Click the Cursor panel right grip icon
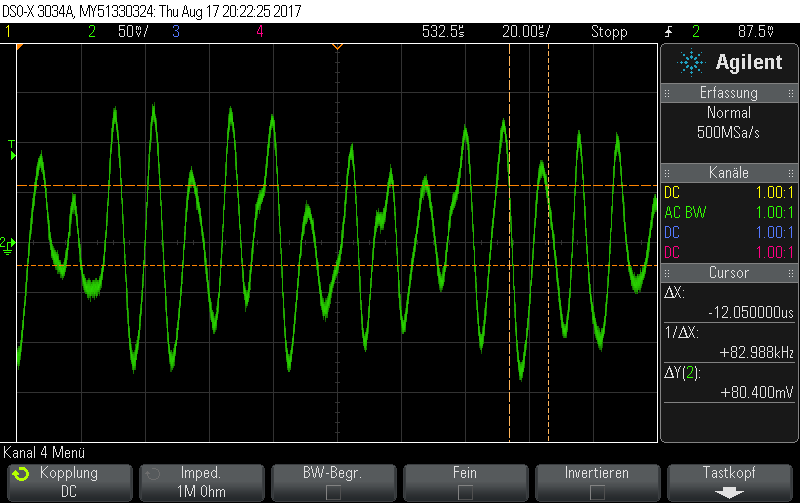800x503 pixels. pyautogui.click(x=790, y=273)
